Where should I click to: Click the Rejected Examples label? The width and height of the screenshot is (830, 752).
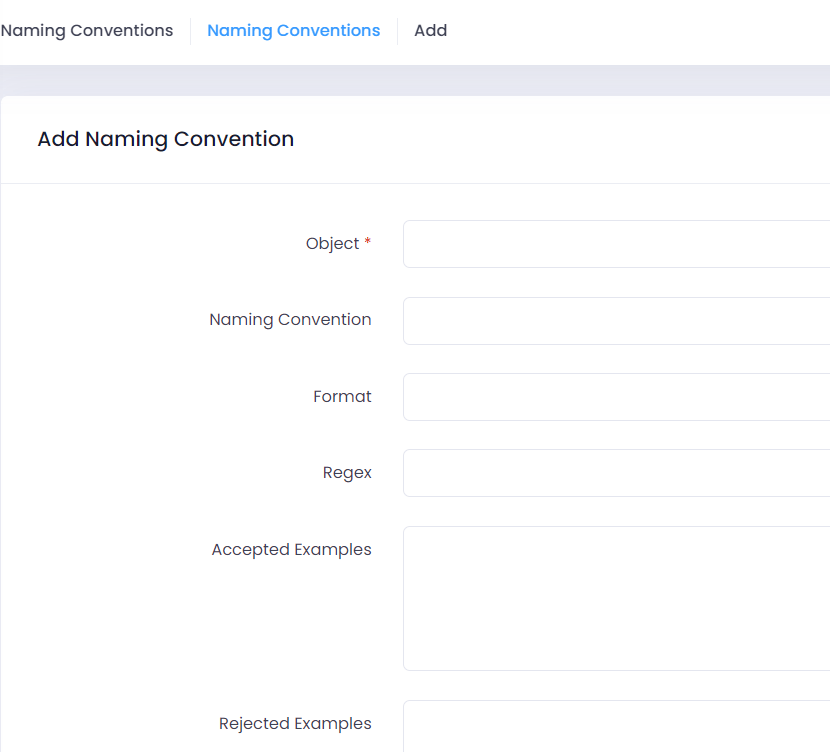point(295,723)
